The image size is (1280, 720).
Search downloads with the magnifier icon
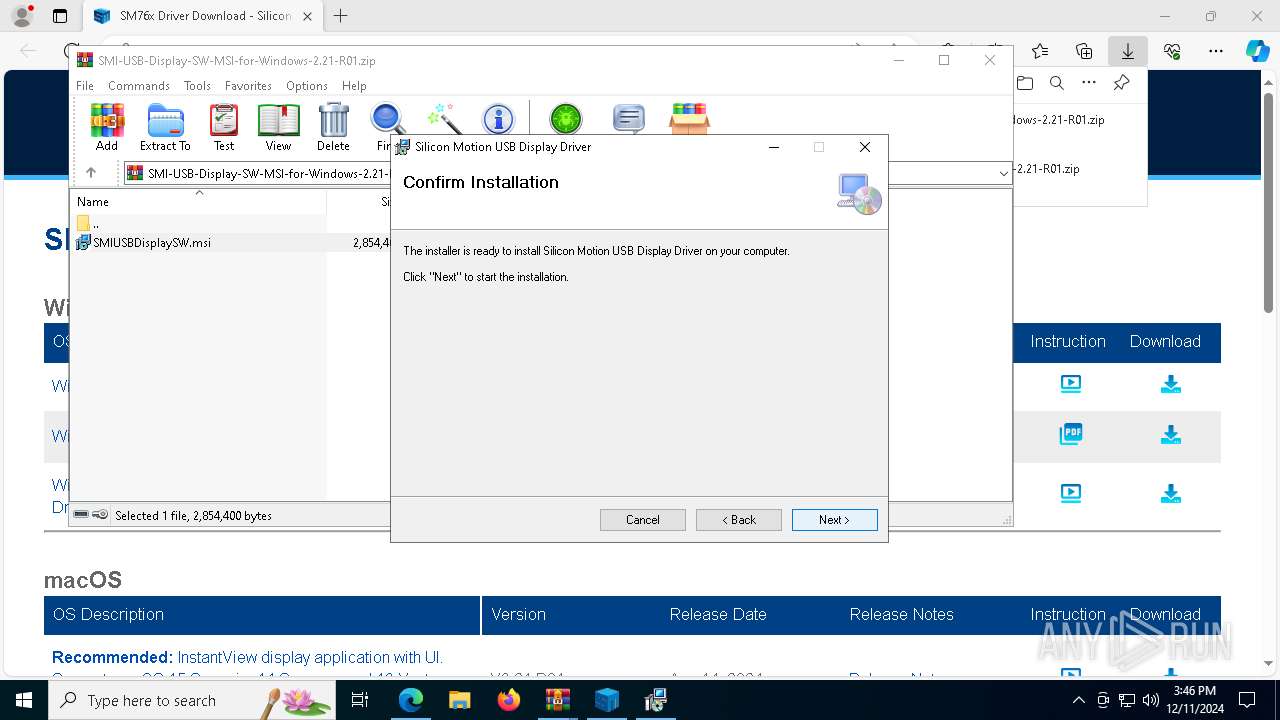click(1056, 83)
